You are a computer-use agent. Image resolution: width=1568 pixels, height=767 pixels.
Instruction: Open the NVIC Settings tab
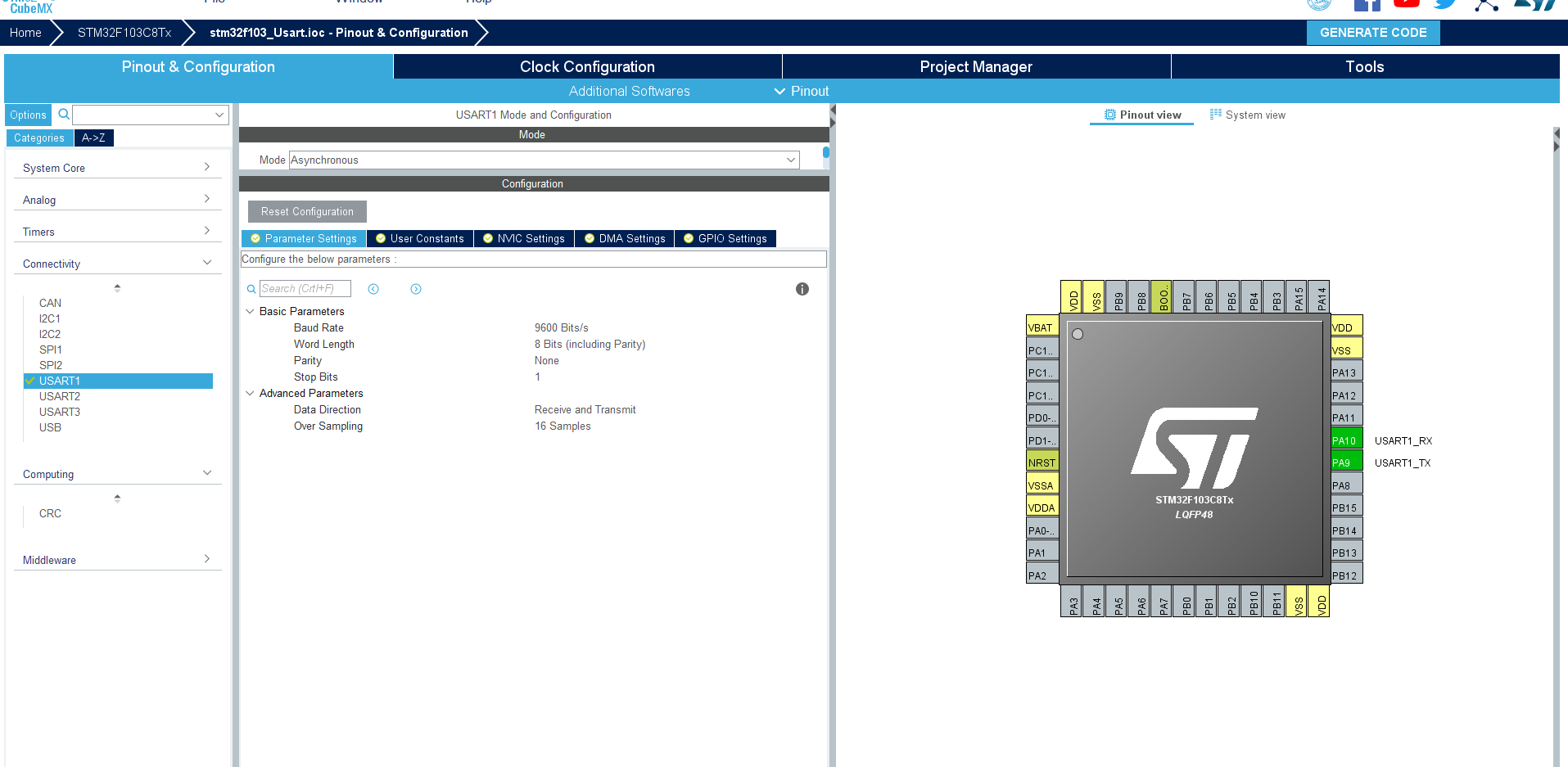tap(524, 238)
